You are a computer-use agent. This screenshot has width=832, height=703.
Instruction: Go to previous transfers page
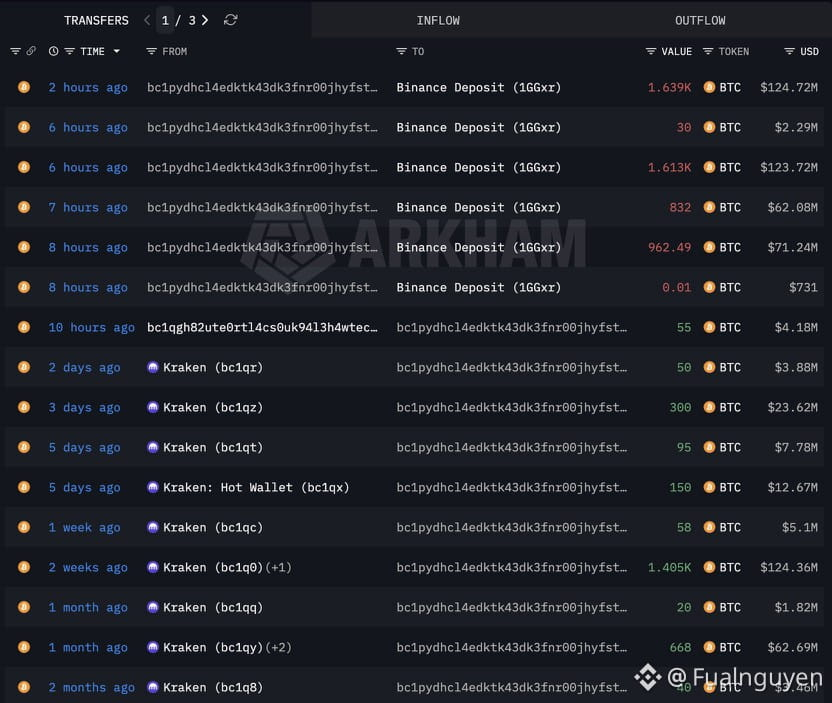point(147,20)
